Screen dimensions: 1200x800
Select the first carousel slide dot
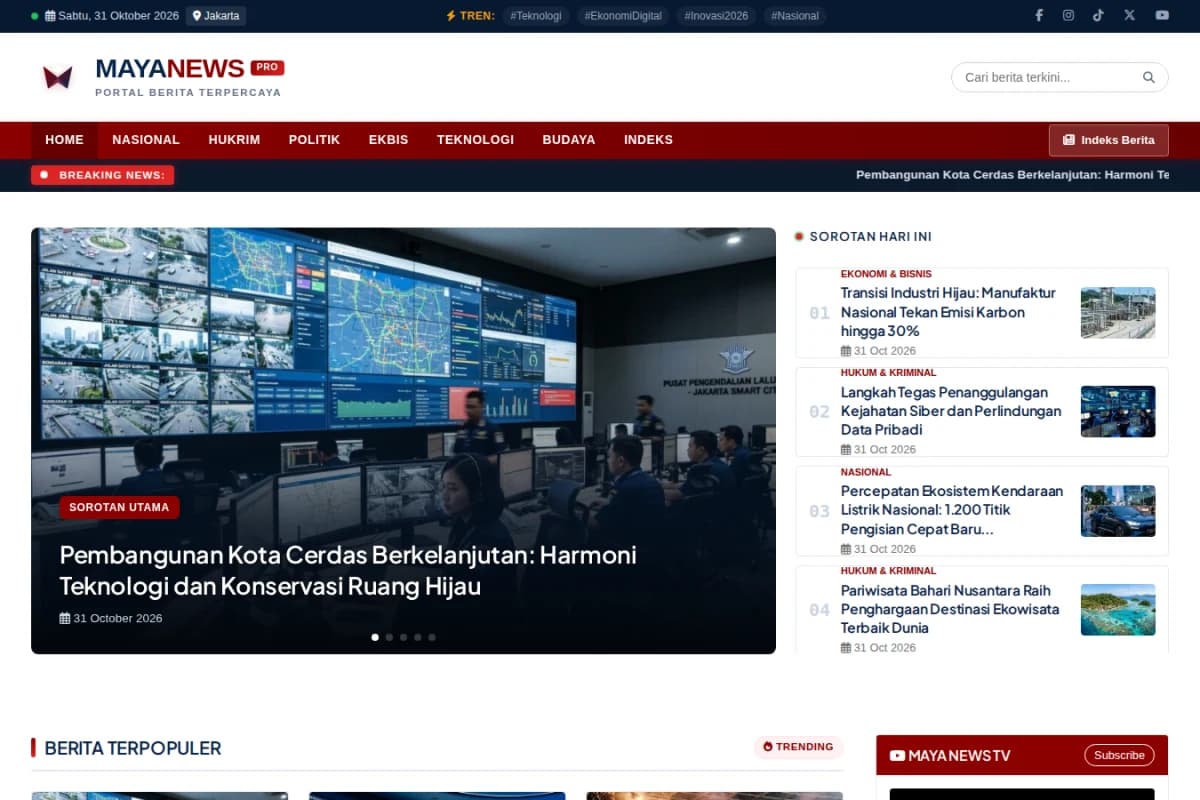(375, 637)
